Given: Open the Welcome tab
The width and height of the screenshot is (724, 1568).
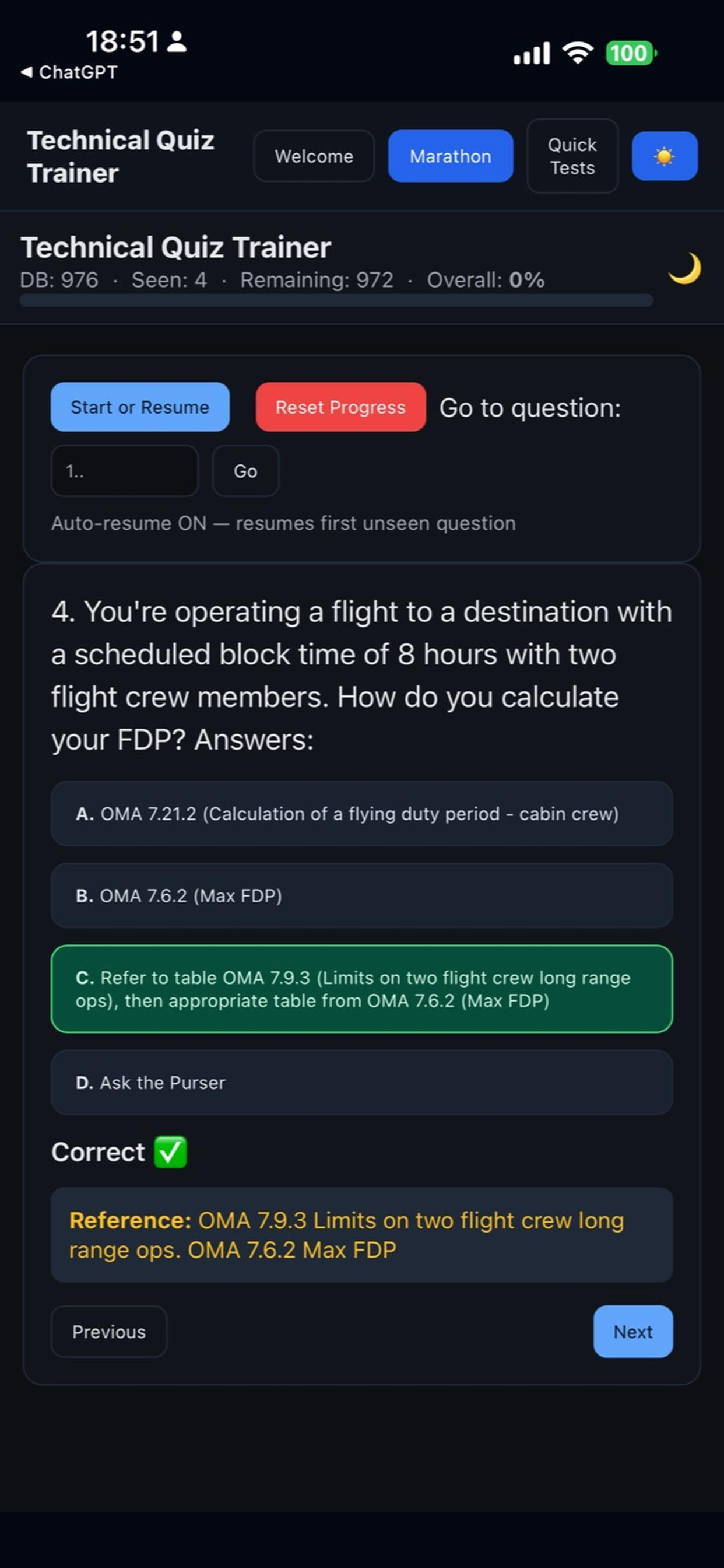Looking at the screenshot, I should pos(314,156).
